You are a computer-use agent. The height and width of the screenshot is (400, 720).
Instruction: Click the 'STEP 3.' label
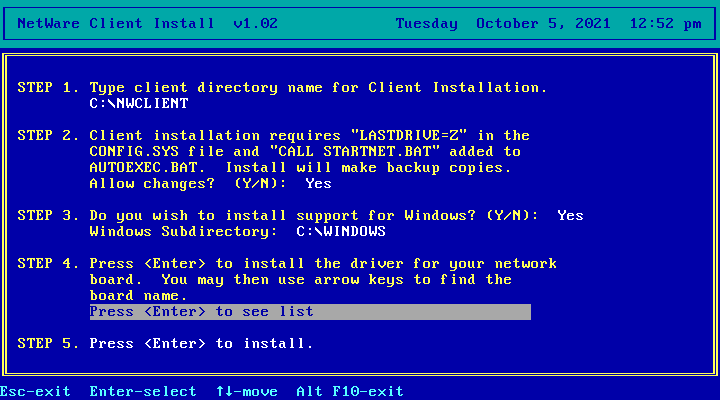[48, 215]
